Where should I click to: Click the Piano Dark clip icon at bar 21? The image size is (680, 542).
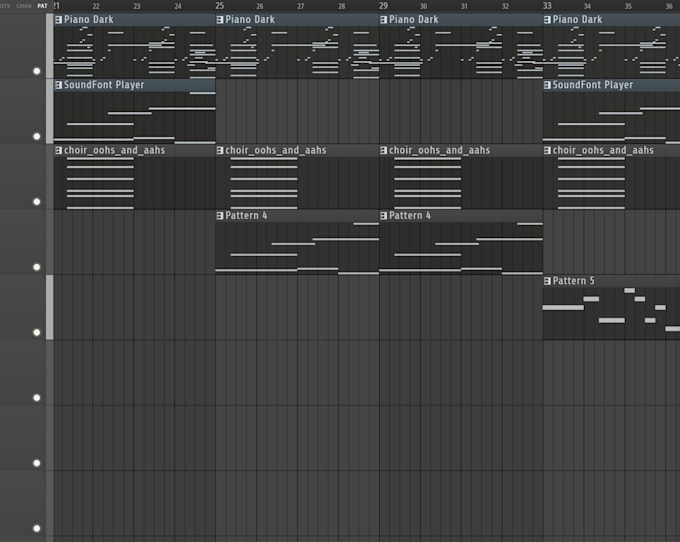(59, 20)
